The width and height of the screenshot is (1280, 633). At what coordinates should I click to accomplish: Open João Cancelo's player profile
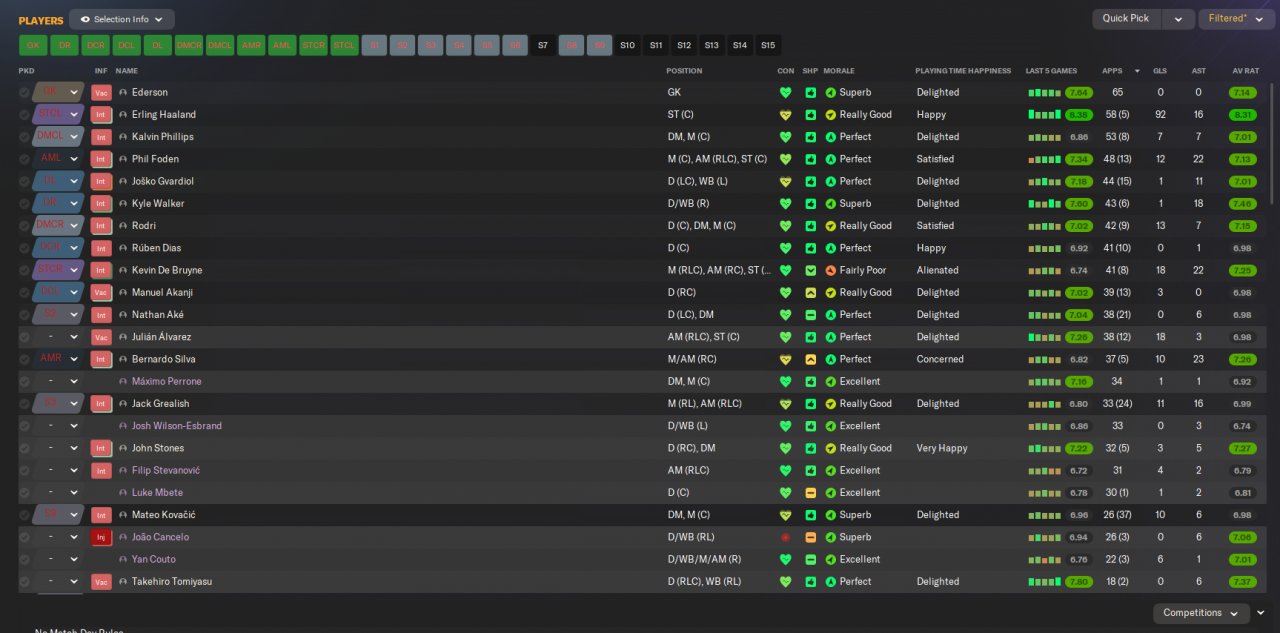[160, 537]
